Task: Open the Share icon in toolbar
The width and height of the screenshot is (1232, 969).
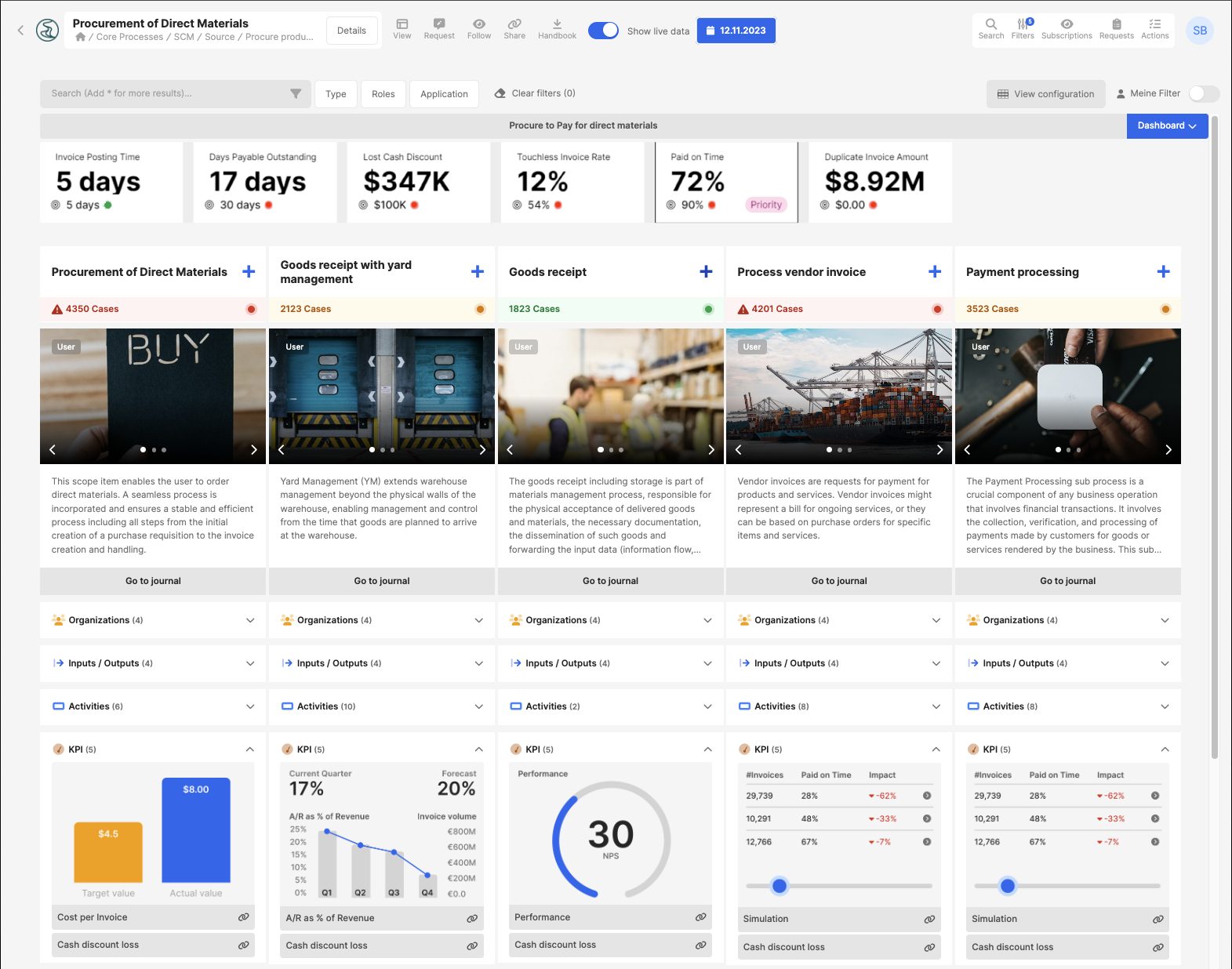Action: coord(514,24)
